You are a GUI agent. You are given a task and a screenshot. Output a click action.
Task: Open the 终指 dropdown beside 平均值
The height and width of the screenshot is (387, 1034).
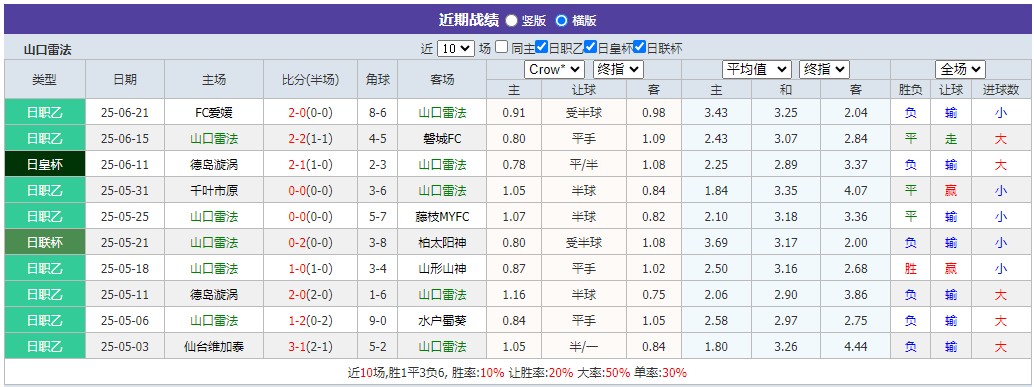824,69
